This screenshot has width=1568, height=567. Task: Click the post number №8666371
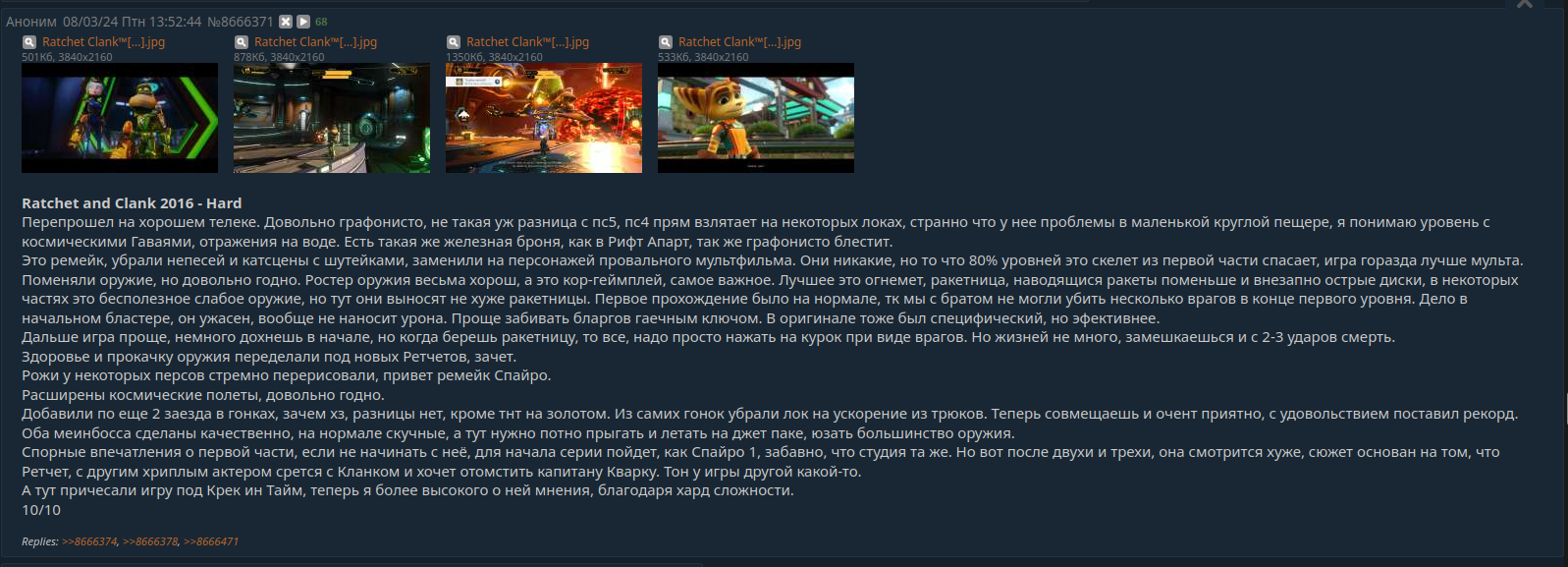tap(241, 22)
